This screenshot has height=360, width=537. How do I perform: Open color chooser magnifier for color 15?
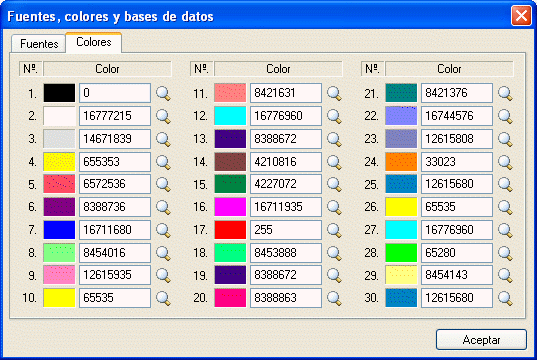coord(334,184)
